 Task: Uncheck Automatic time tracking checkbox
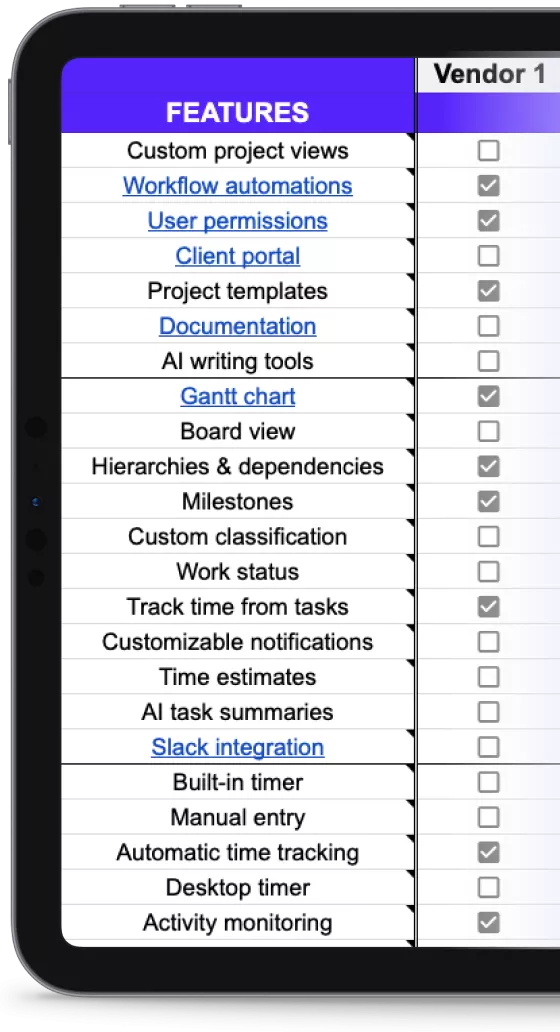coord(488,852)
